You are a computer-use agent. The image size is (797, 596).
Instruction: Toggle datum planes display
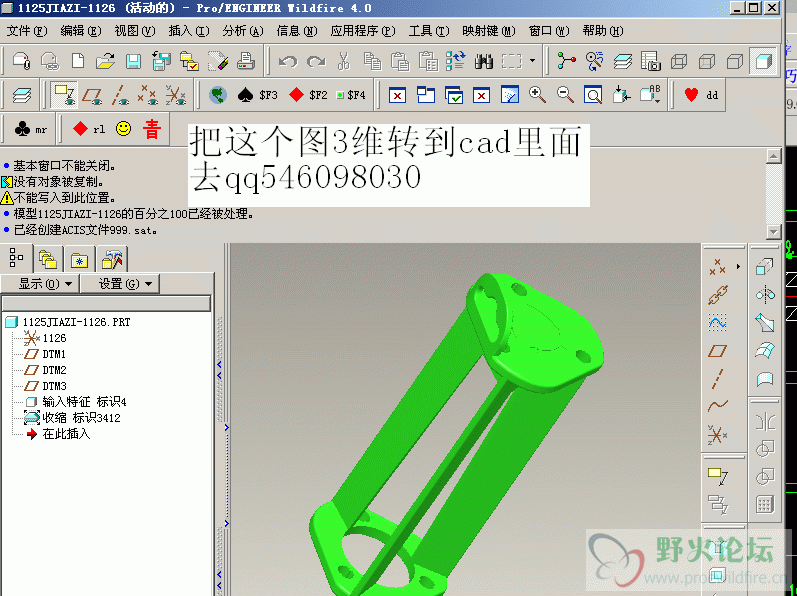coord(93,95)
